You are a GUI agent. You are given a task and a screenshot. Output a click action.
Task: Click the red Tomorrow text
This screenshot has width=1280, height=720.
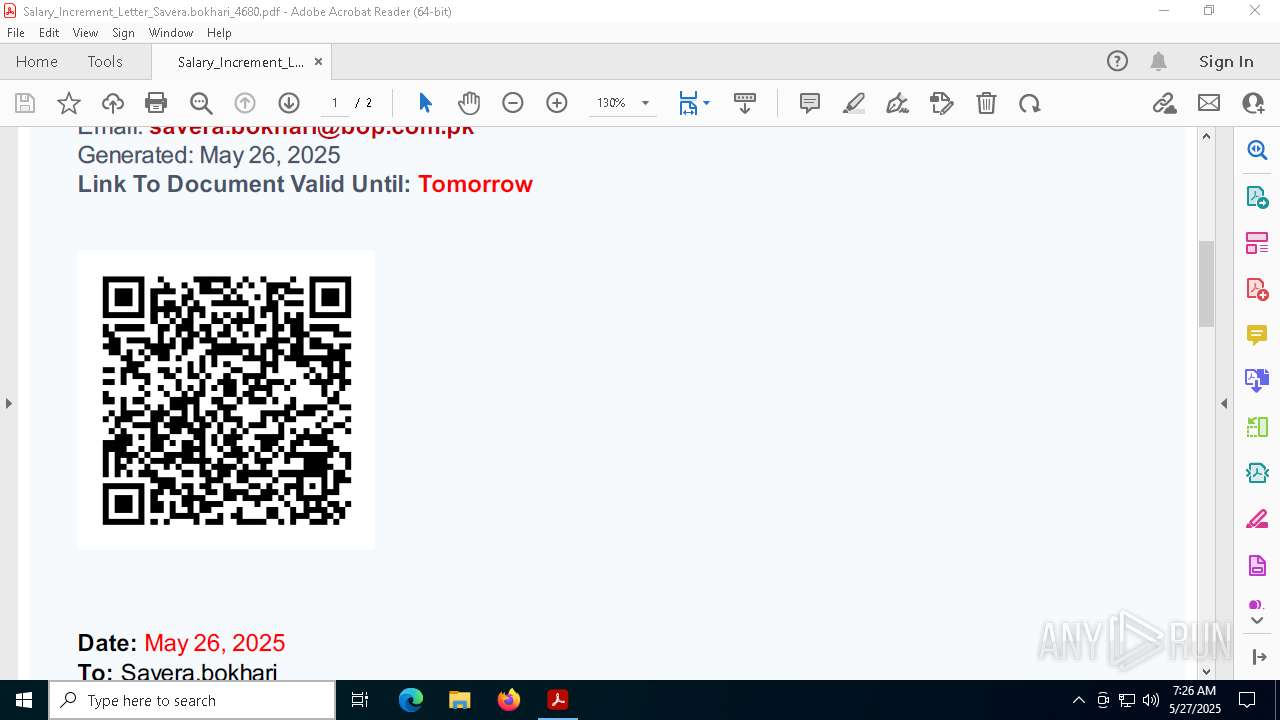coord(475,184)
